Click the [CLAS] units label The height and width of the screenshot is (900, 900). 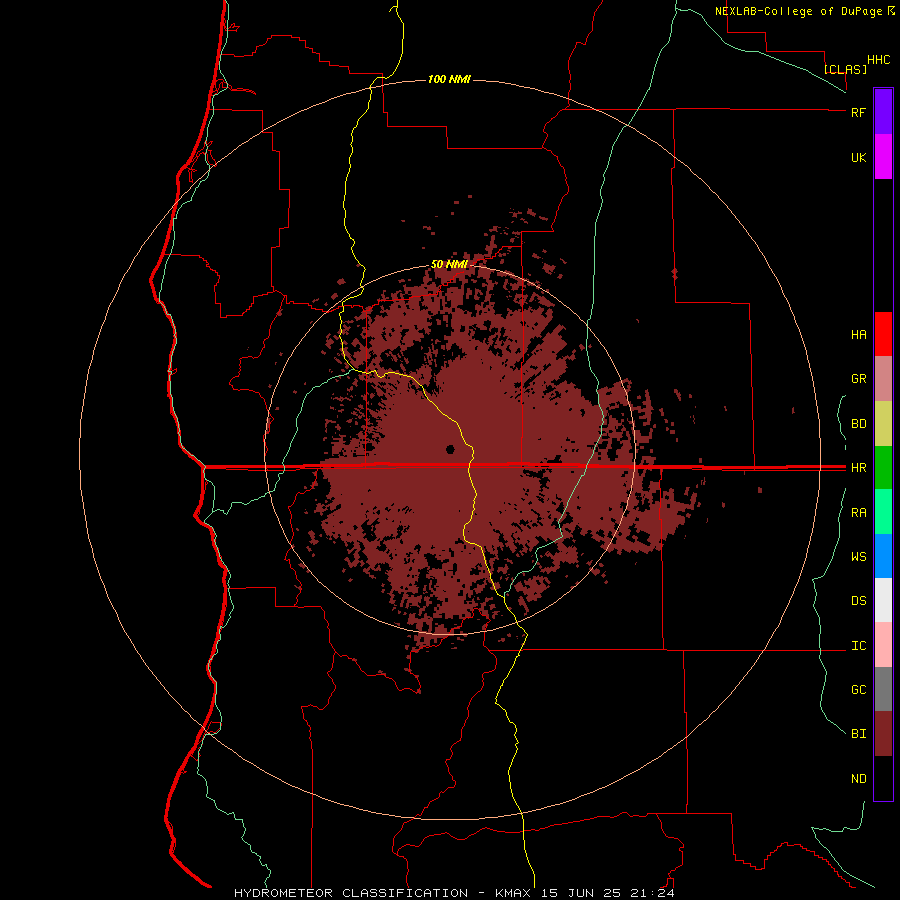click(x=845, y=69)
